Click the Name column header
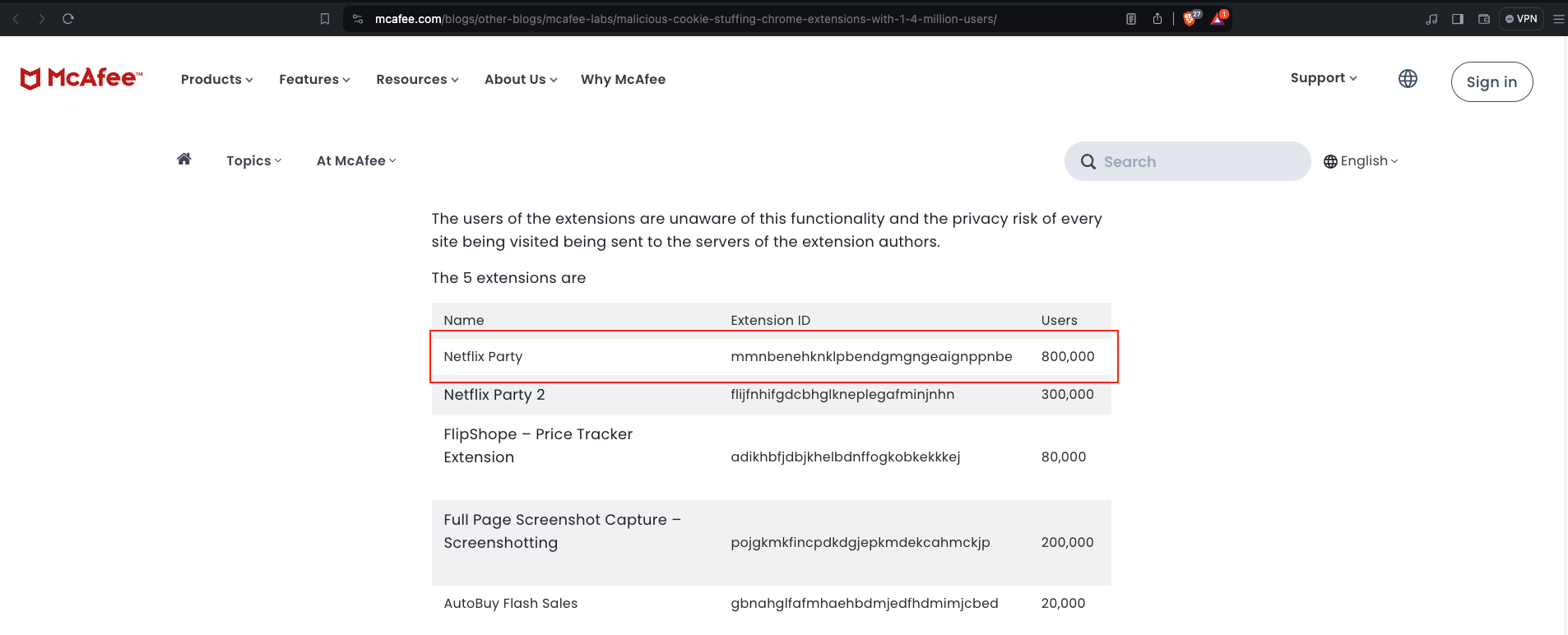 [x=464, y=321]
